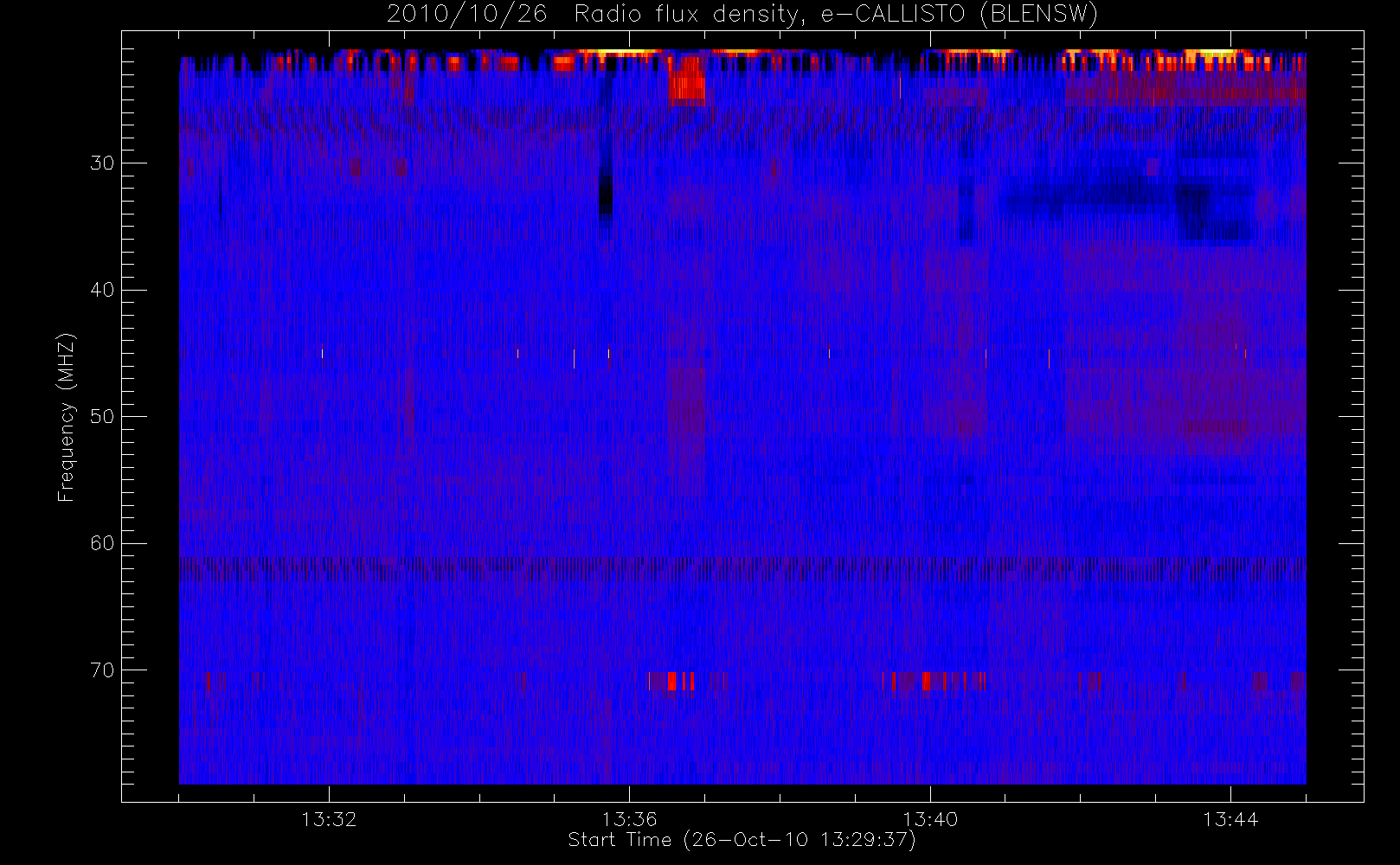The height and width of the screenshot is (865, 1400).
Task: Click the 13:32 time tick label
Action: pyautogui.click(x=329, y=819)
